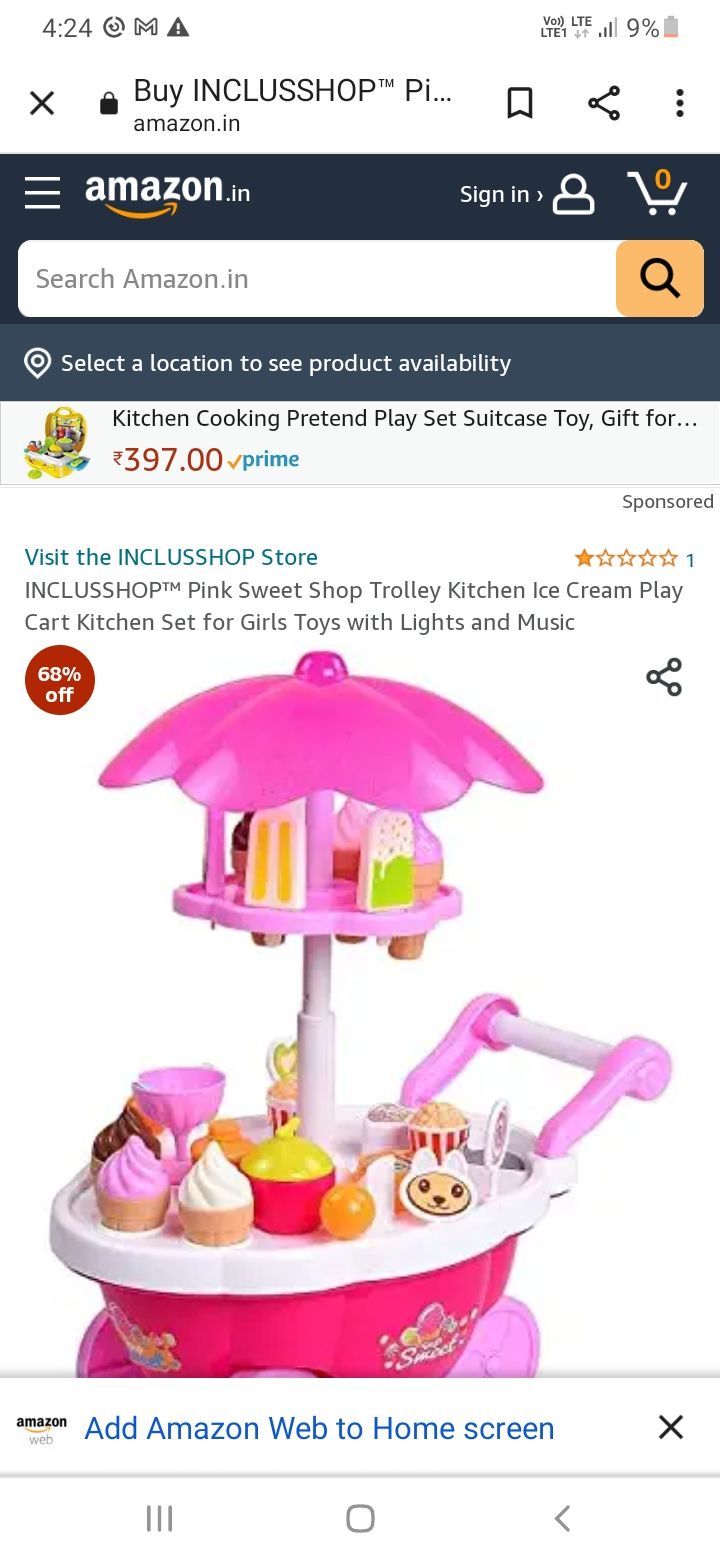Share this product using the share icon
This screenshot has height=1560, width=720.
[x=664, y=677]
